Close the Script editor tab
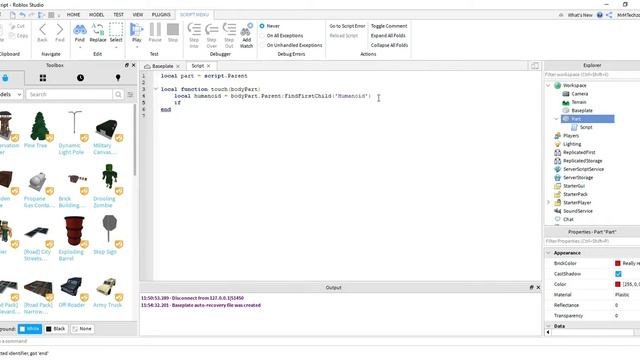The height and width of the screenshot is (360, 640). point(209,66)
